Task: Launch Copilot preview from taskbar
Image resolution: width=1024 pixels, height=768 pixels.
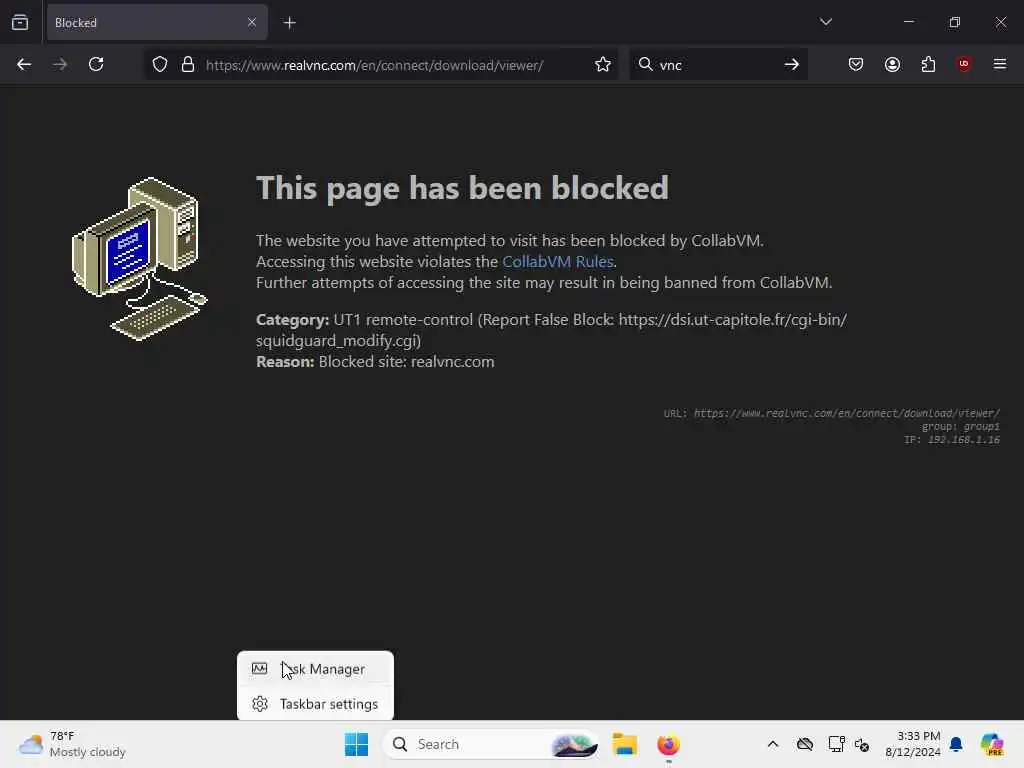Action: 992,744
